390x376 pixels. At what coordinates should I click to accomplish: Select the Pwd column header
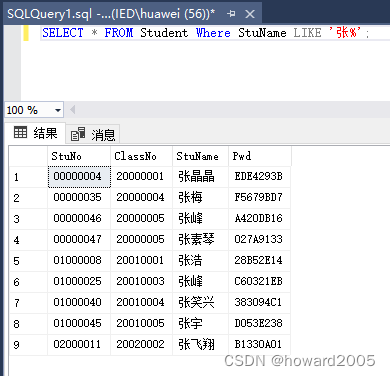point(260,156)
